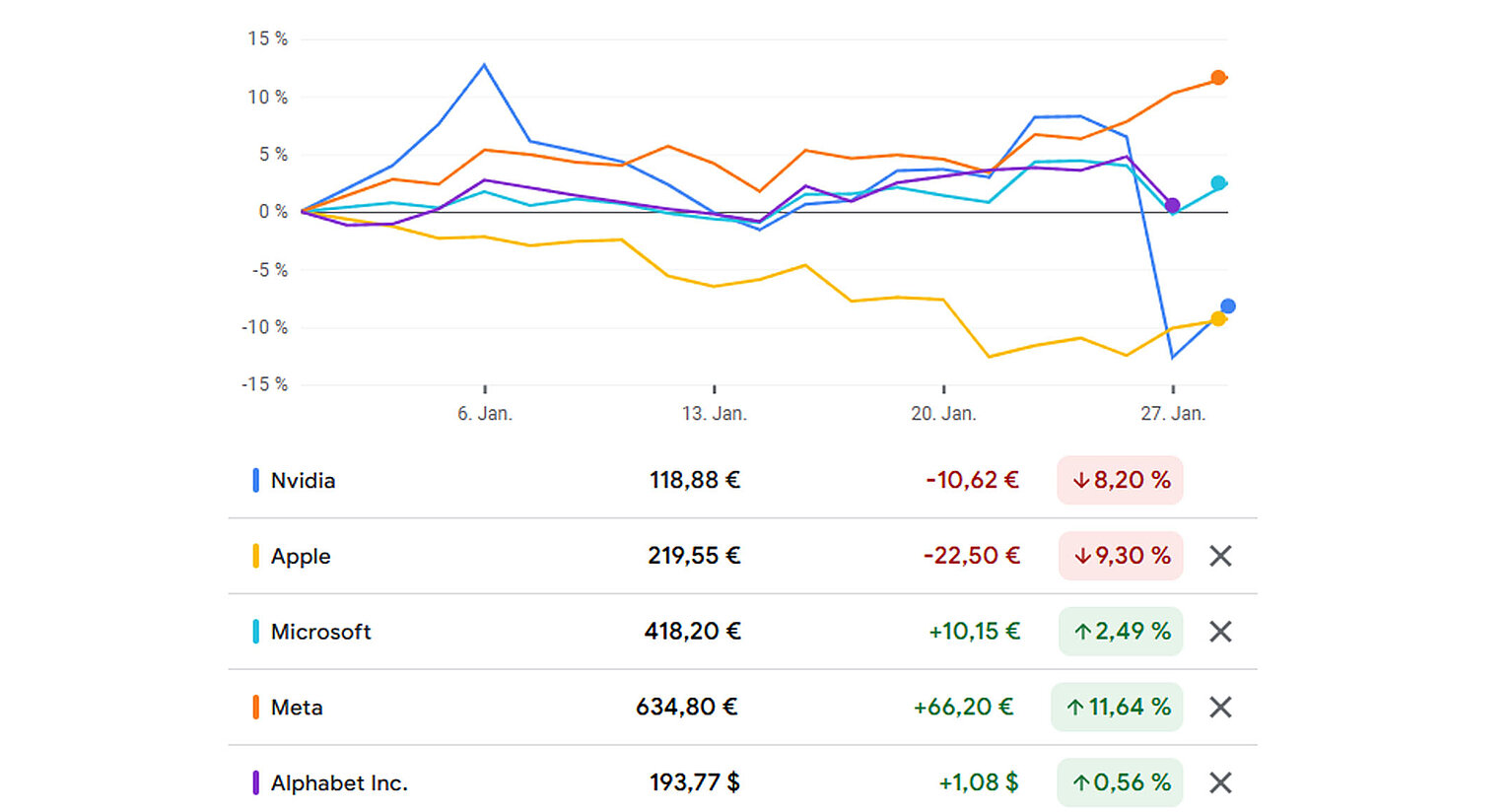The image size is (1512, 812).
Task: Click Microsoft's up 2,49 % badge
Action: (x=1121, y=632)
